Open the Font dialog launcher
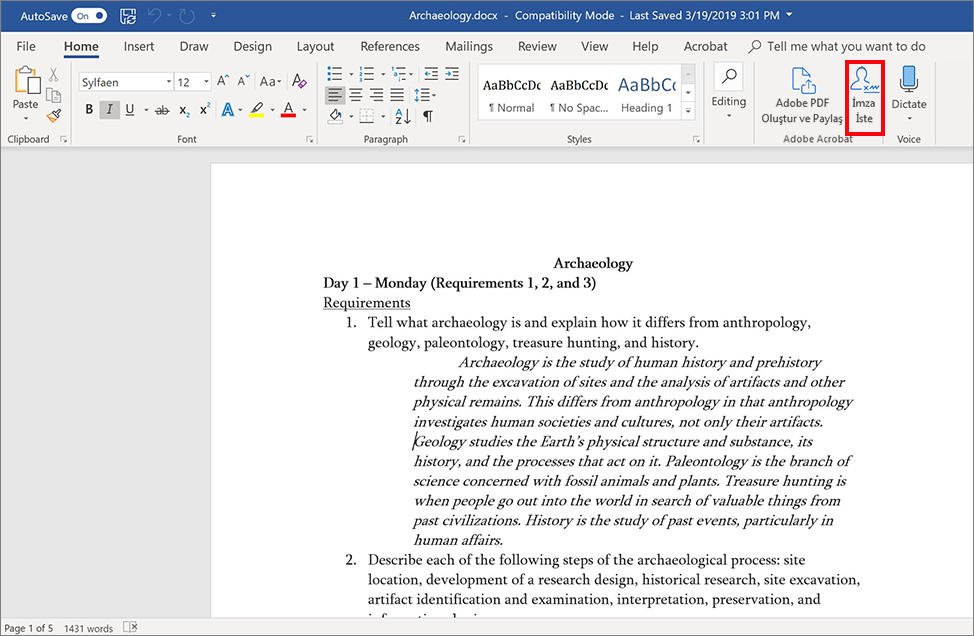This screenshot has width=974, height=636. 309,140
